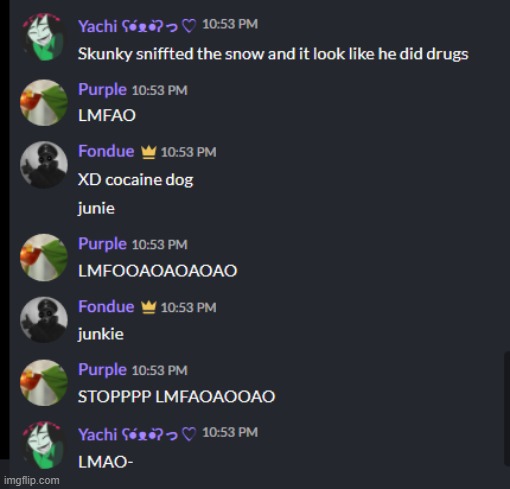Click Purple username above LMFAO

pyautogui.click(x=102, y=90)
